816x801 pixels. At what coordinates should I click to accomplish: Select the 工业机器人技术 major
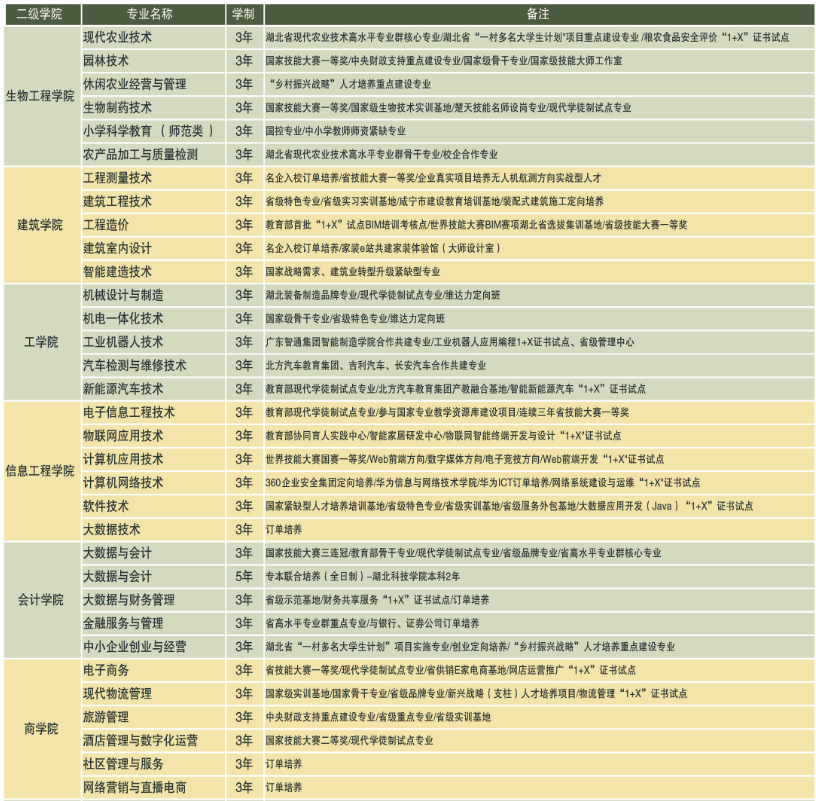click(x=123, y=341)
